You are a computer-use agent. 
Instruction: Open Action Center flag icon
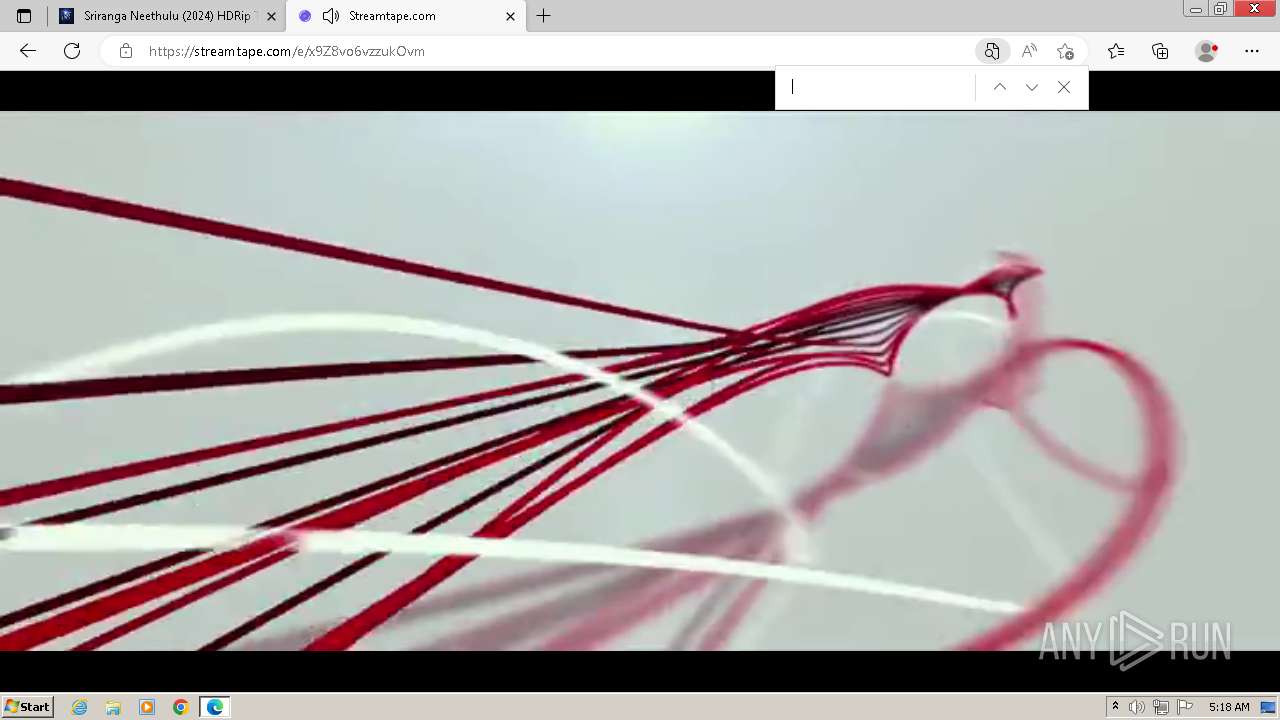tap(1185, 707)
